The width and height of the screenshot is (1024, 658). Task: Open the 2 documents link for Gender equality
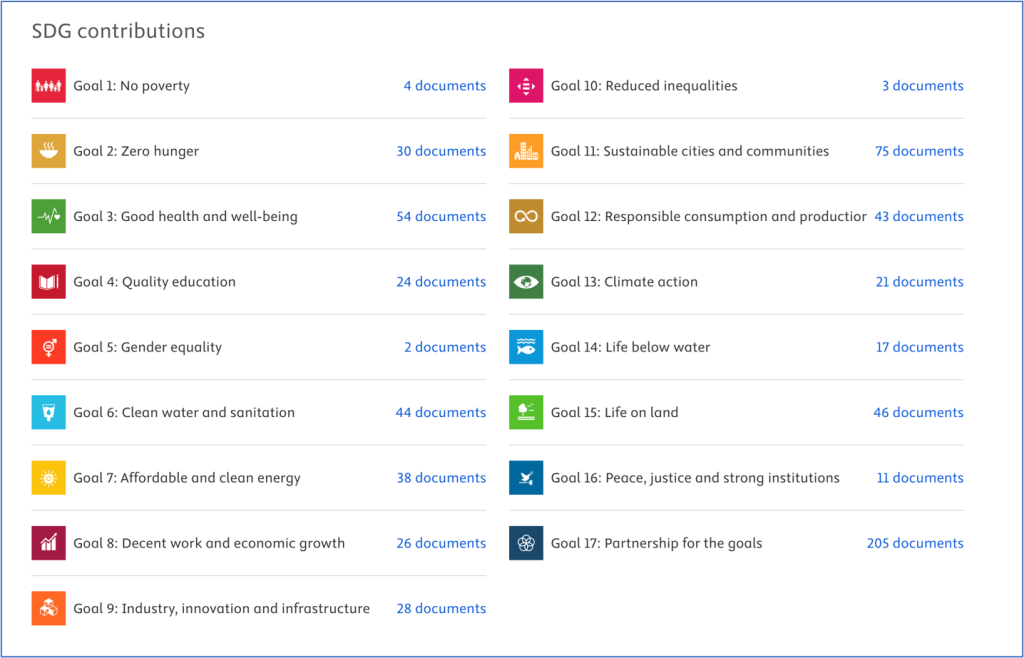click(x=445, y=347)
